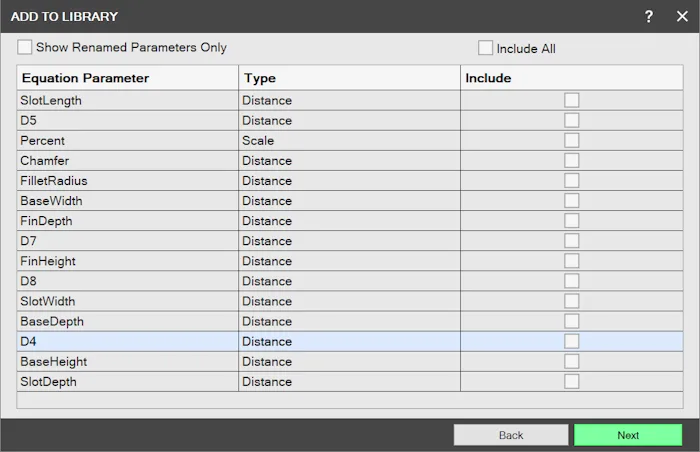This screenshot has width=700, height=452.
Task: Click Distance type cell in FinHeight row
Action: click(350, 261)
